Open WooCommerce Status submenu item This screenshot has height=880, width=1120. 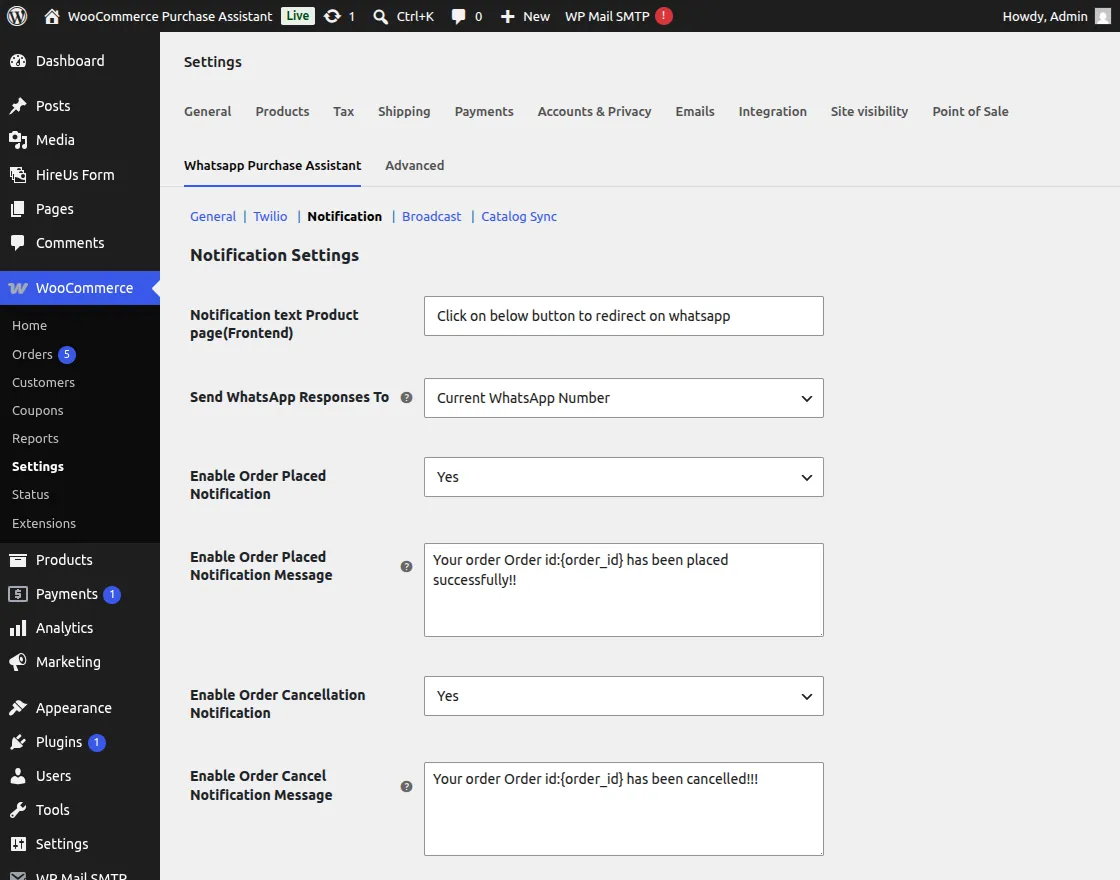pyautogui.click(x=31, y=494)
